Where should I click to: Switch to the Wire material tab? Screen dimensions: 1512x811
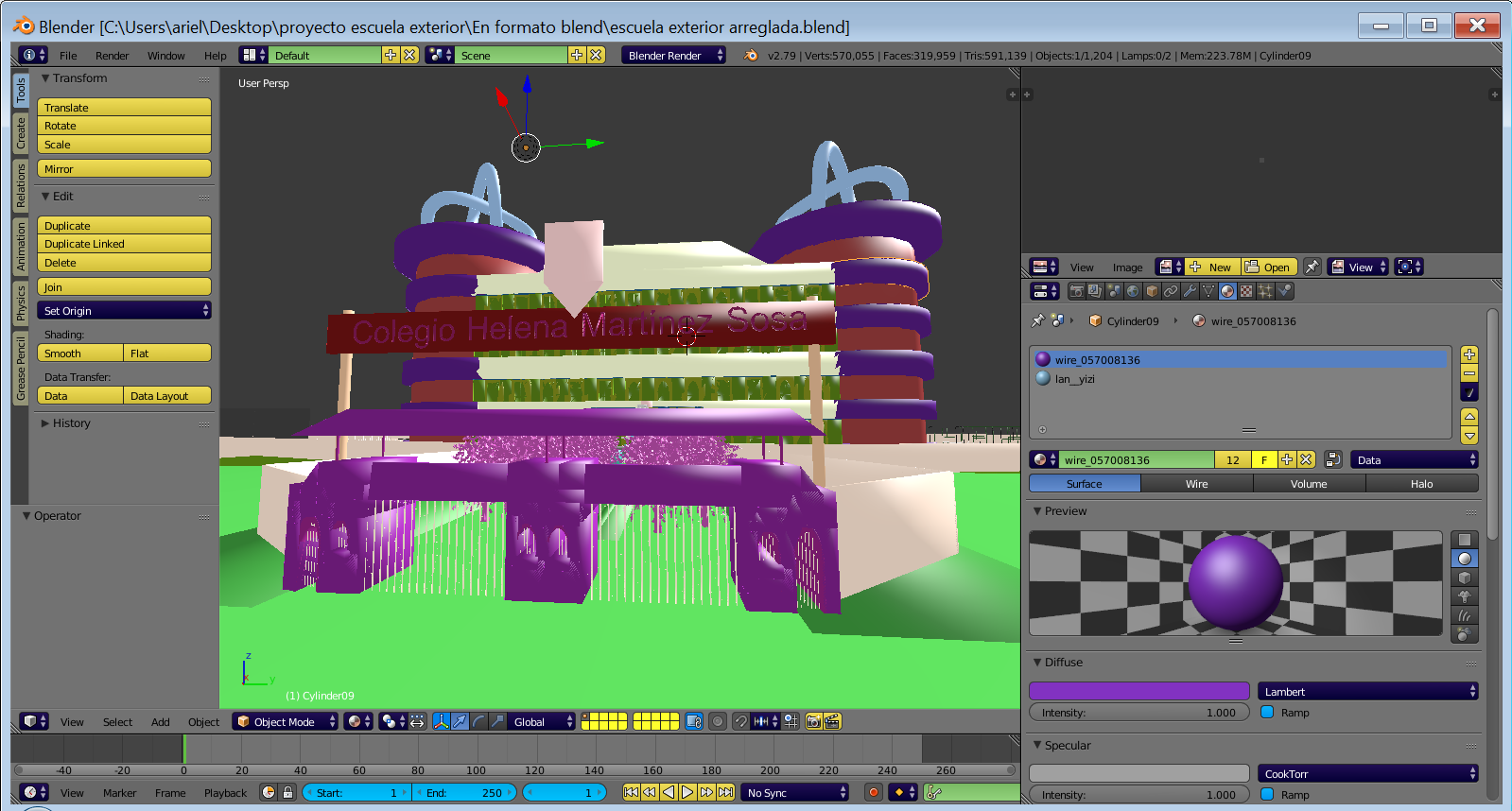coord(1196,483)
